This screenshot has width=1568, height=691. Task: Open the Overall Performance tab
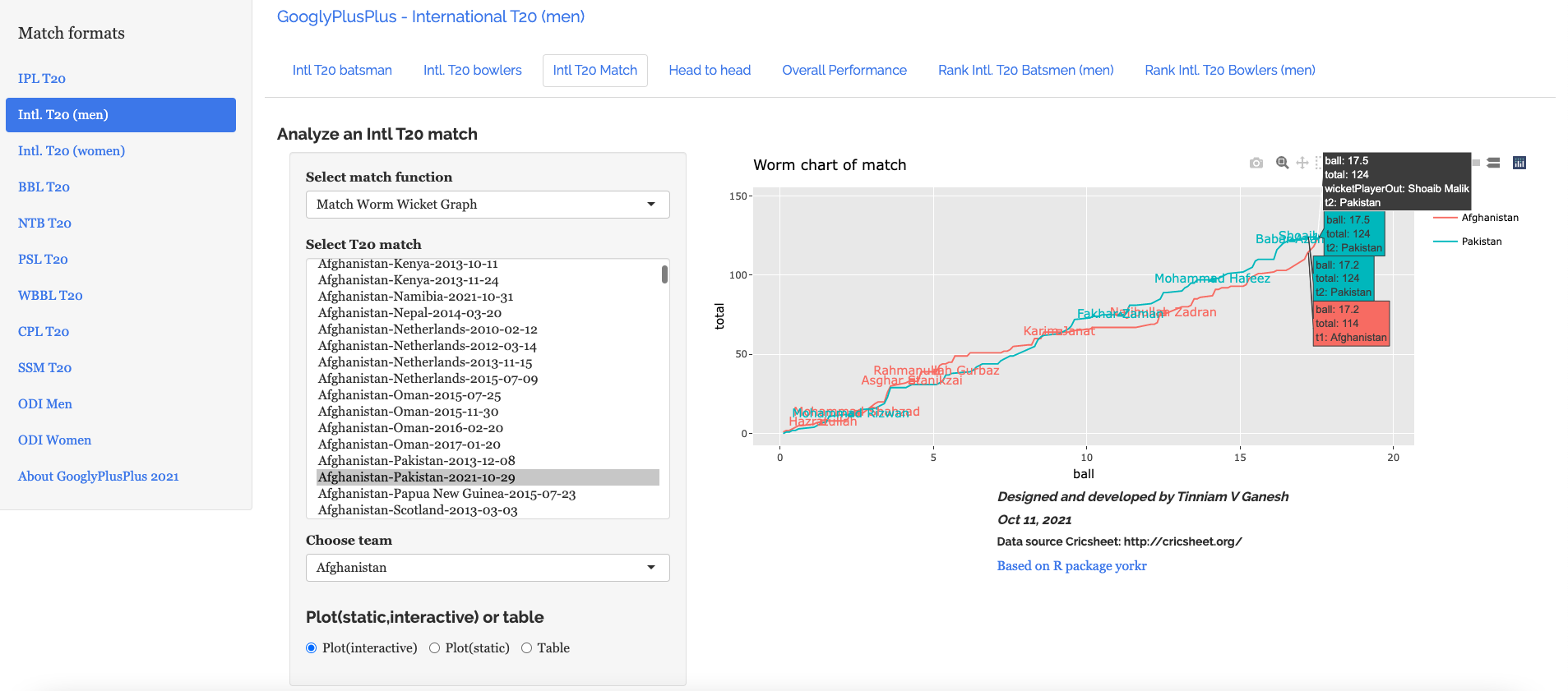[x=844, y=71]
